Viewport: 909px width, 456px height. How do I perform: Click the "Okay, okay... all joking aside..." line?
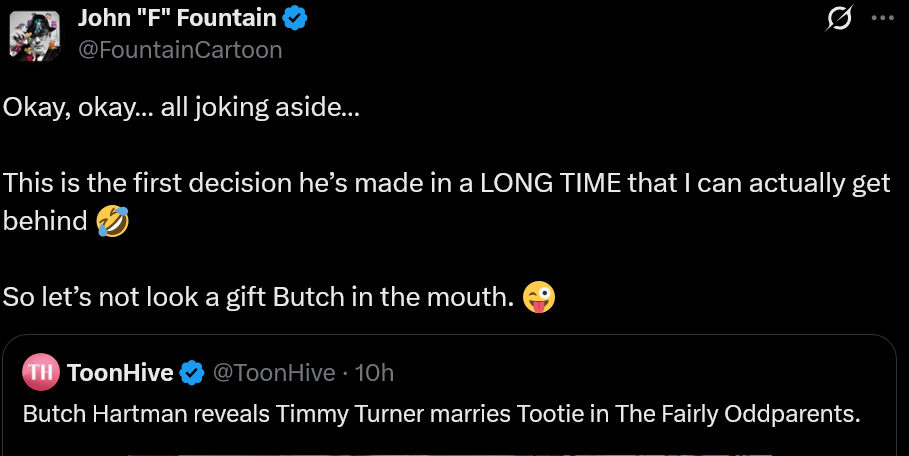(x=181, y=107)
